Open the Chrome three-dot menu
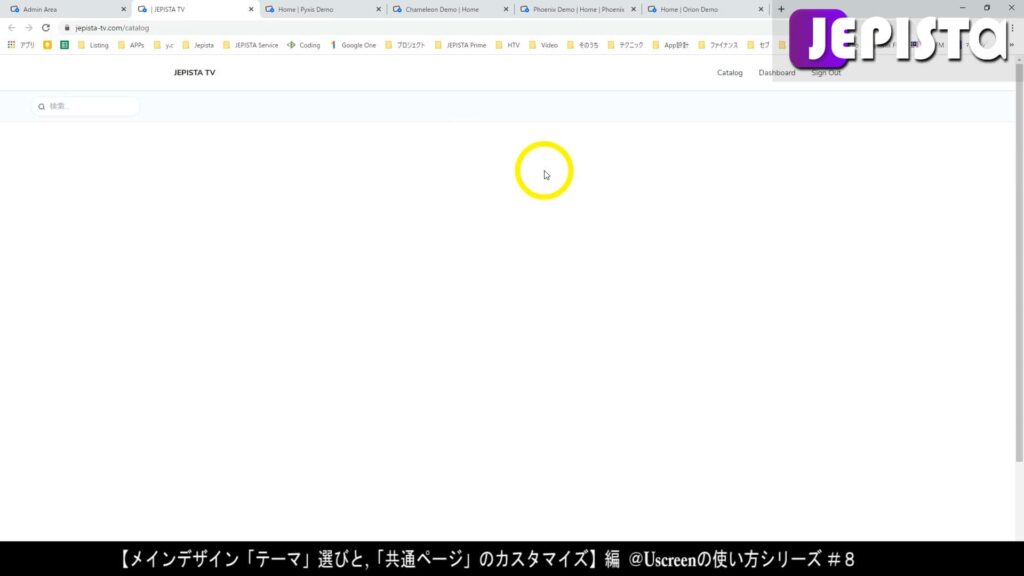 pos(1012,28)
